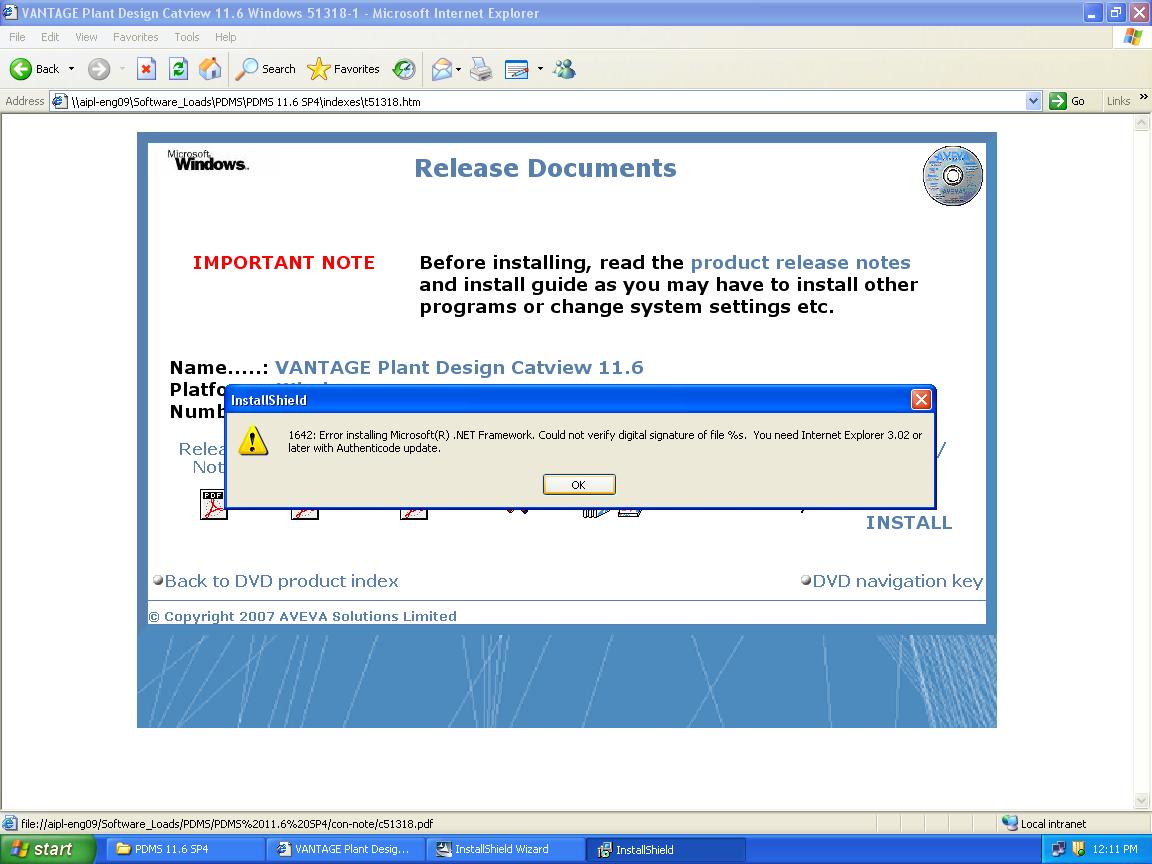This screenshot has height=864, width=1152.
Task: Click the INSTALL link
Action: [908, 522]
